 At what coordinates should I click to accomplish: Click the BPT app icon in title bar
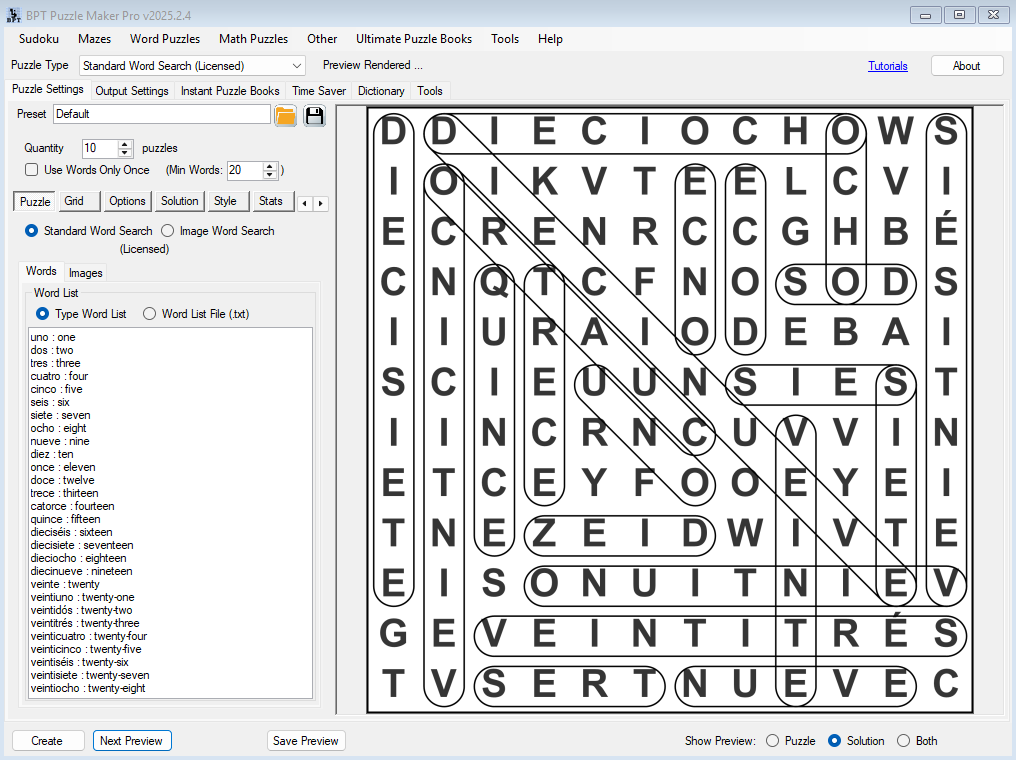click(x=14, y=14)
